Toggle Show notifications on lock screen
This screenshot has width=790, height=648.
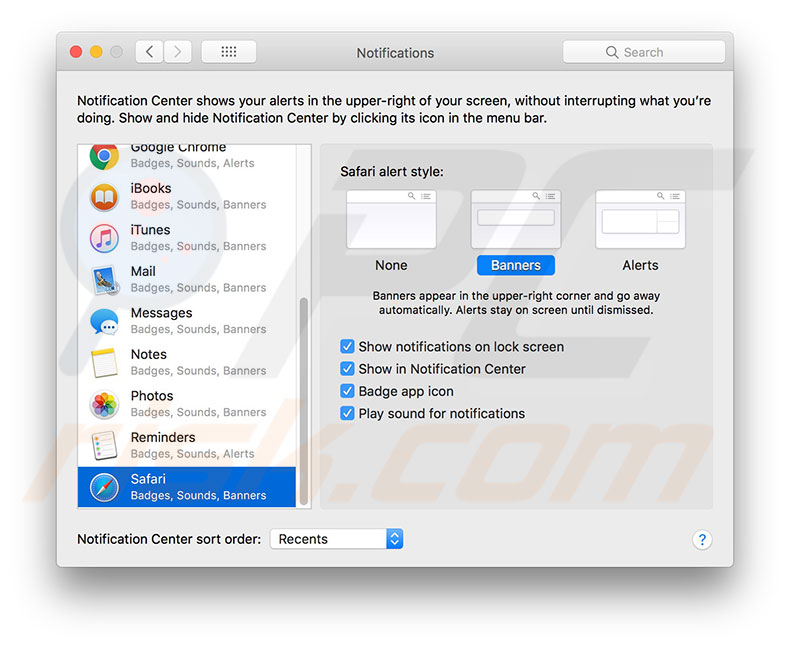point(347,347)
